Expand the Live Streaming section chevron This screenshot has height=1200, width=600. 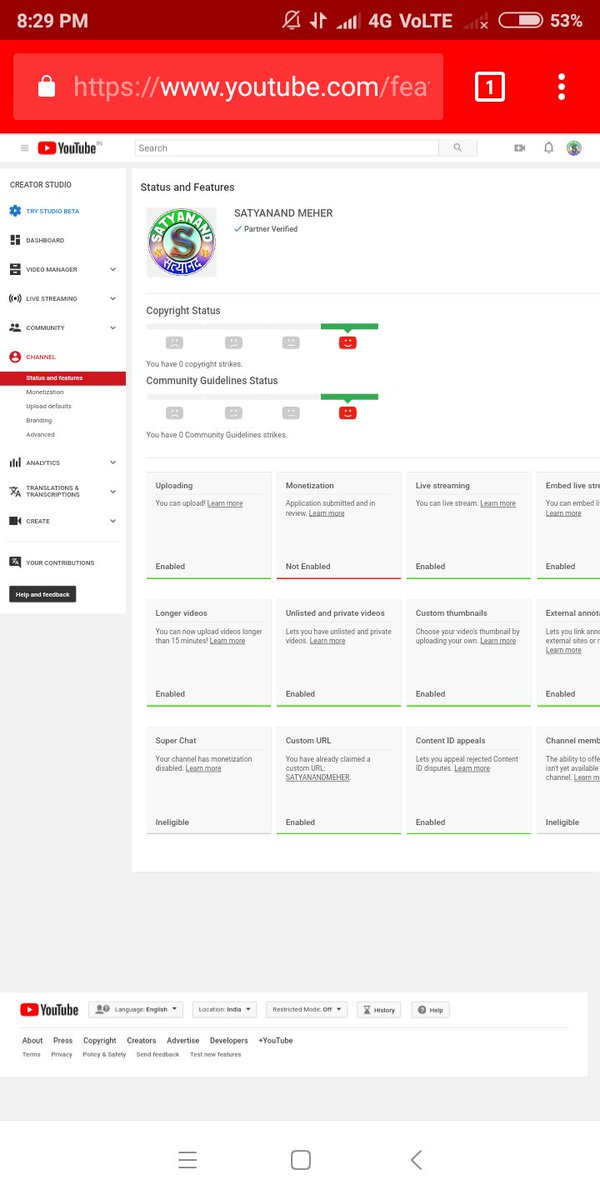113,298
